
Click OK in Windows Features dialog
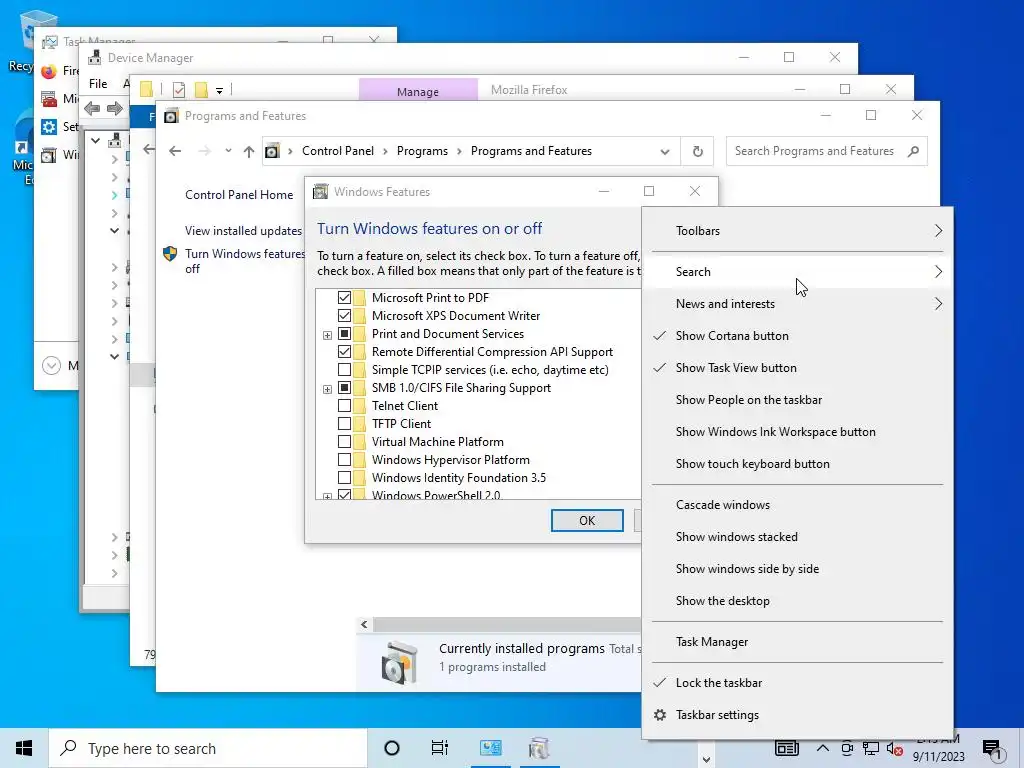587,520
